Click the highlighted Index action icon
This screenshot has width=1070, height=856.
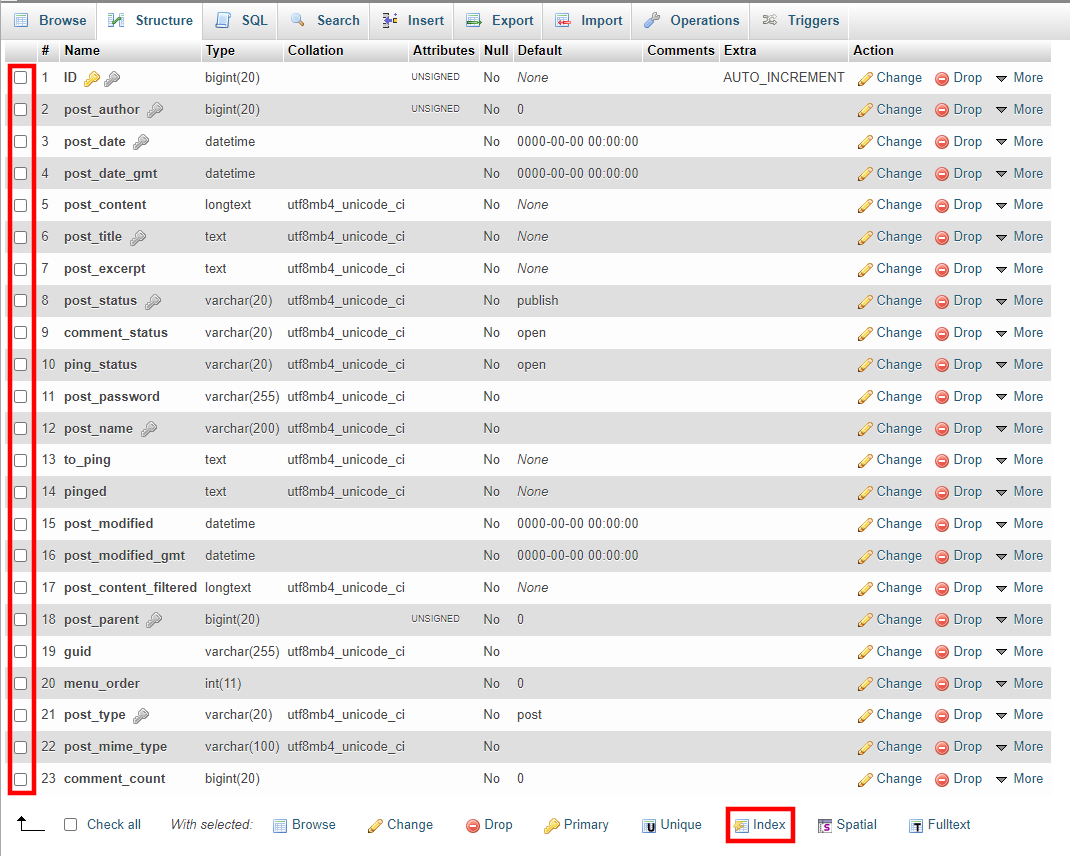click(760, 824)
